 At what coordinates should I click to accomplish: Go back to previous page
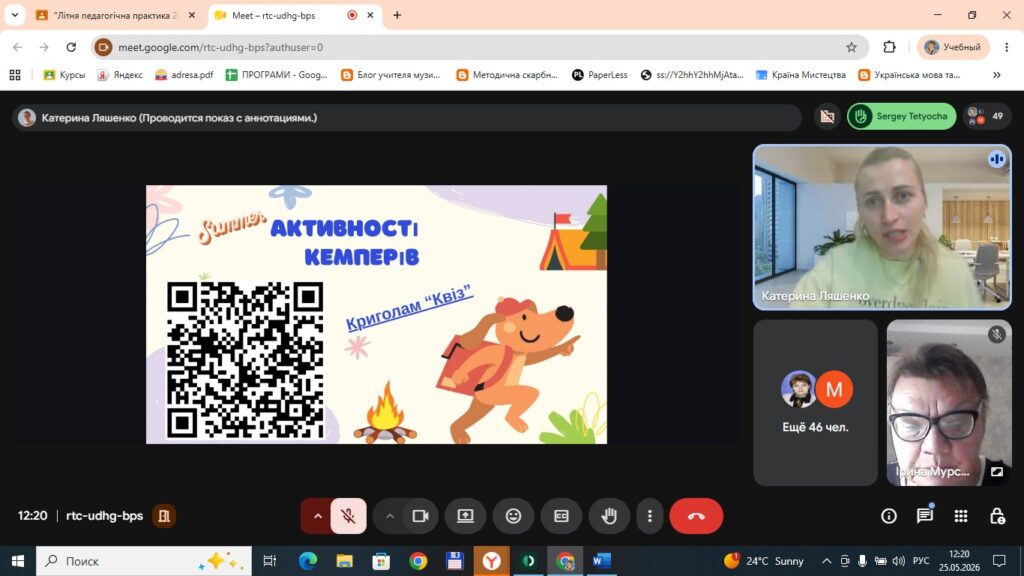pyautogui.click(x=18, y=47)
